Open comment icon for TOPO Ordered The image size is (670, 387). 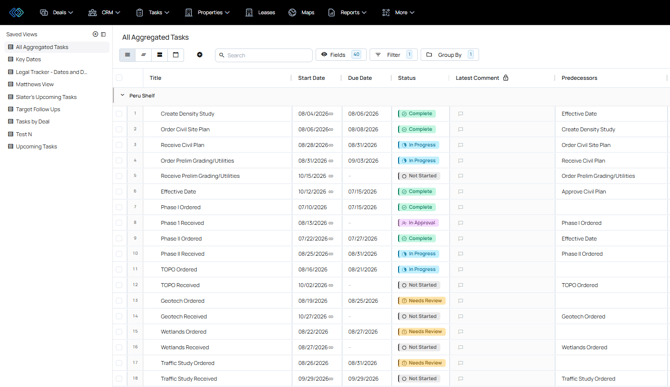pyautogui.click(x=460, y=270)
